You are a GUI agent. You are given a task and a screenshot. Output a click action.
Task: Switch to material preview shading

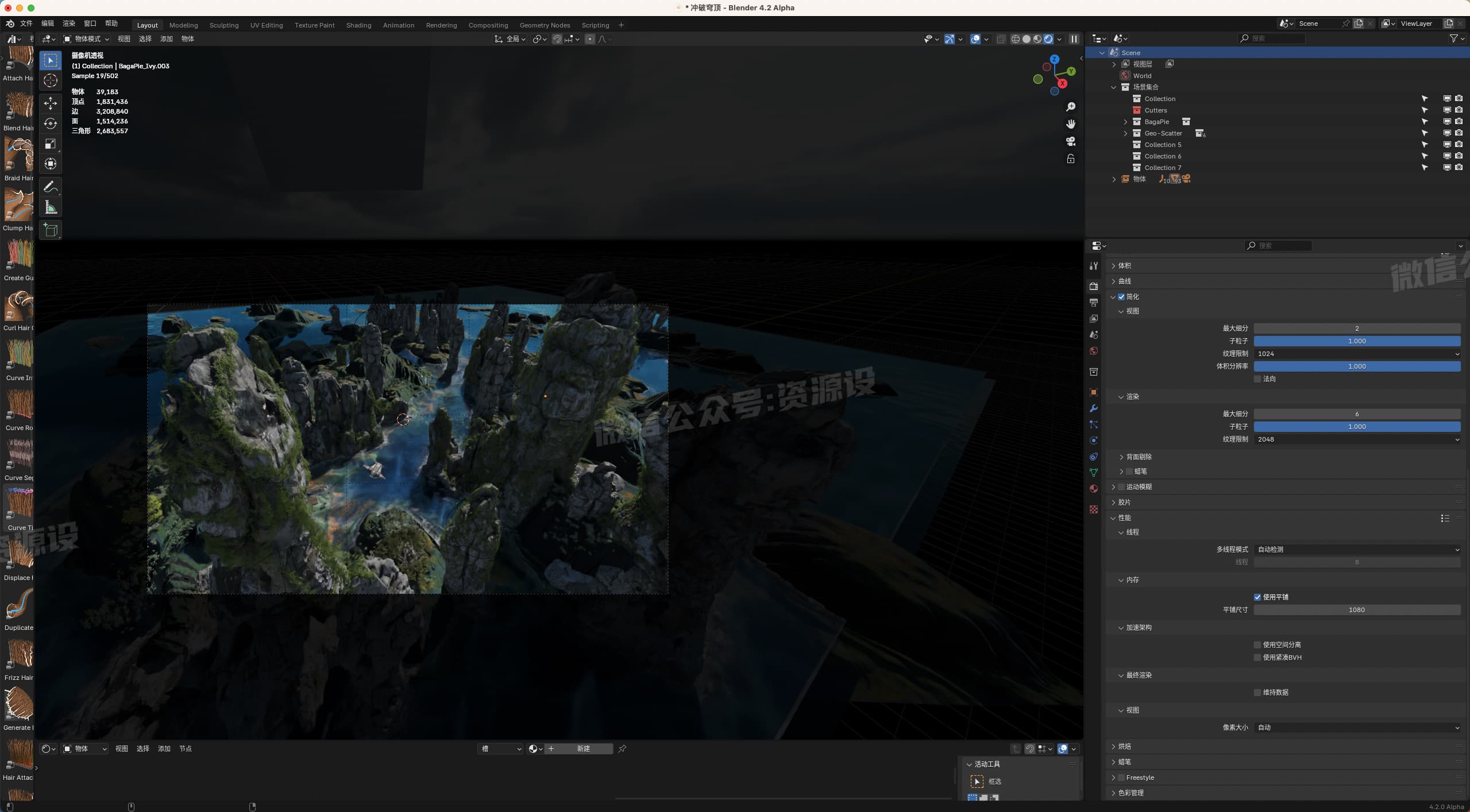1037,39
